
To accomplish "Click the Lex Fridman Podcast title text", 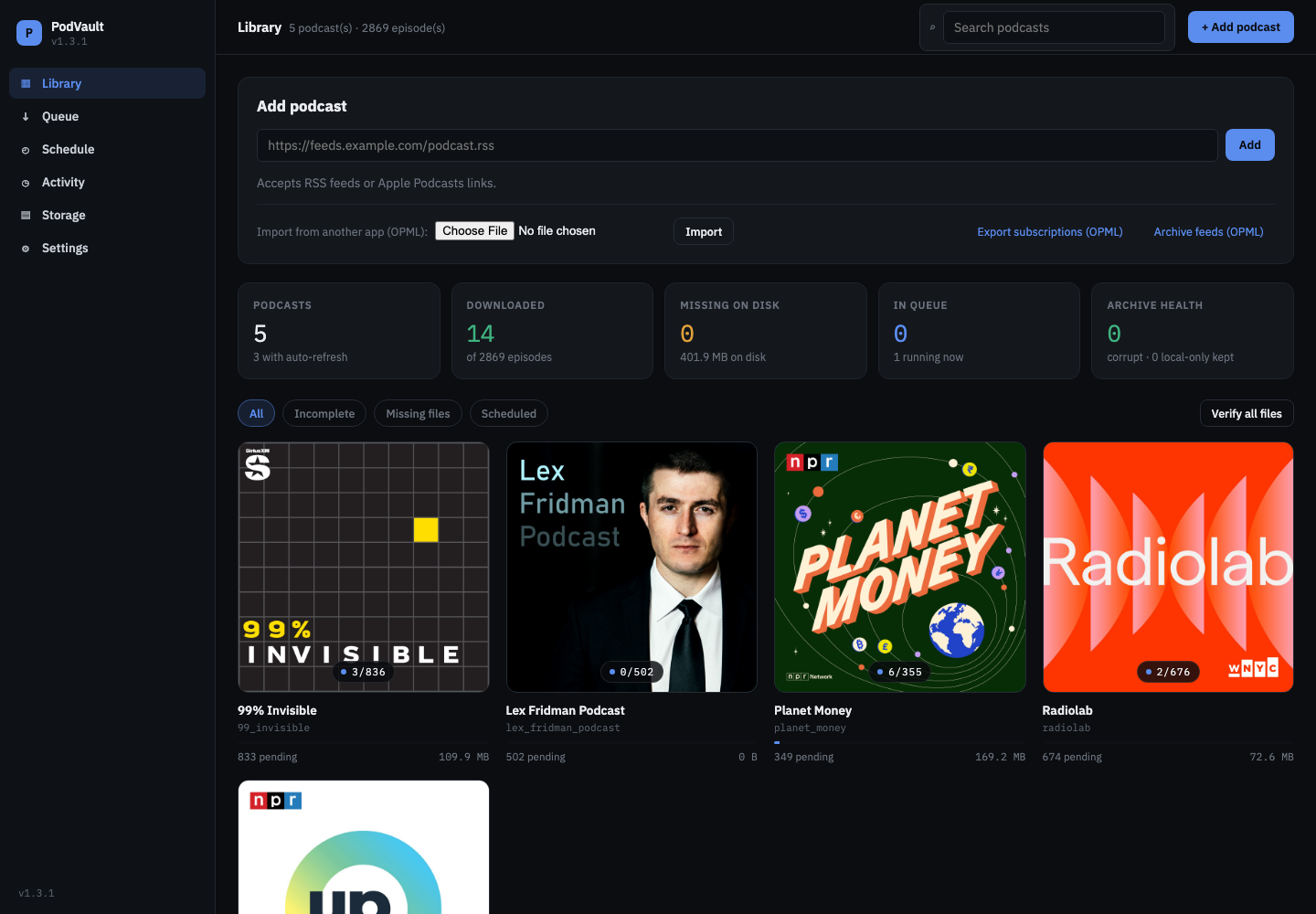I will coord(566,710).
